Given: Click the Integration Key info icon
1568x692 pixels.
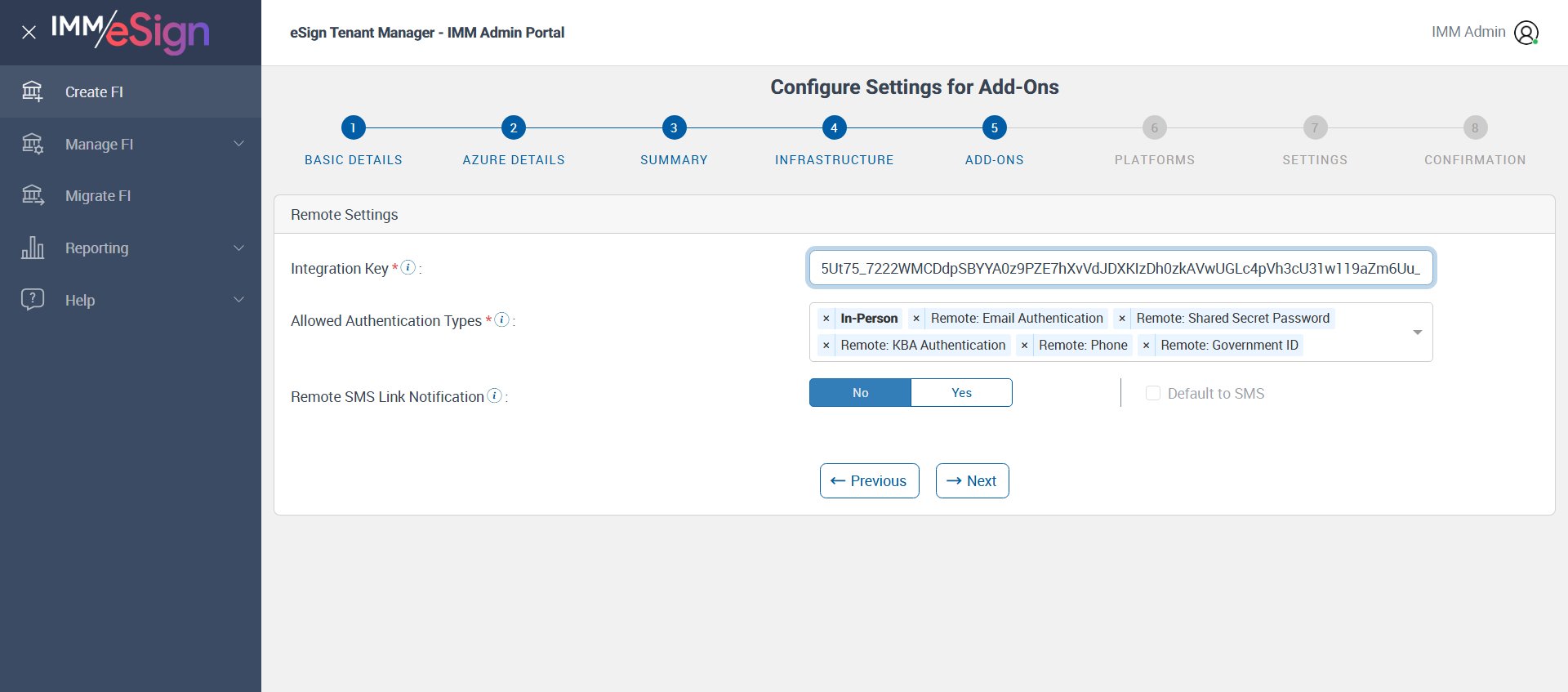Looking at the screenshot, I should click(x=408, y=267).
